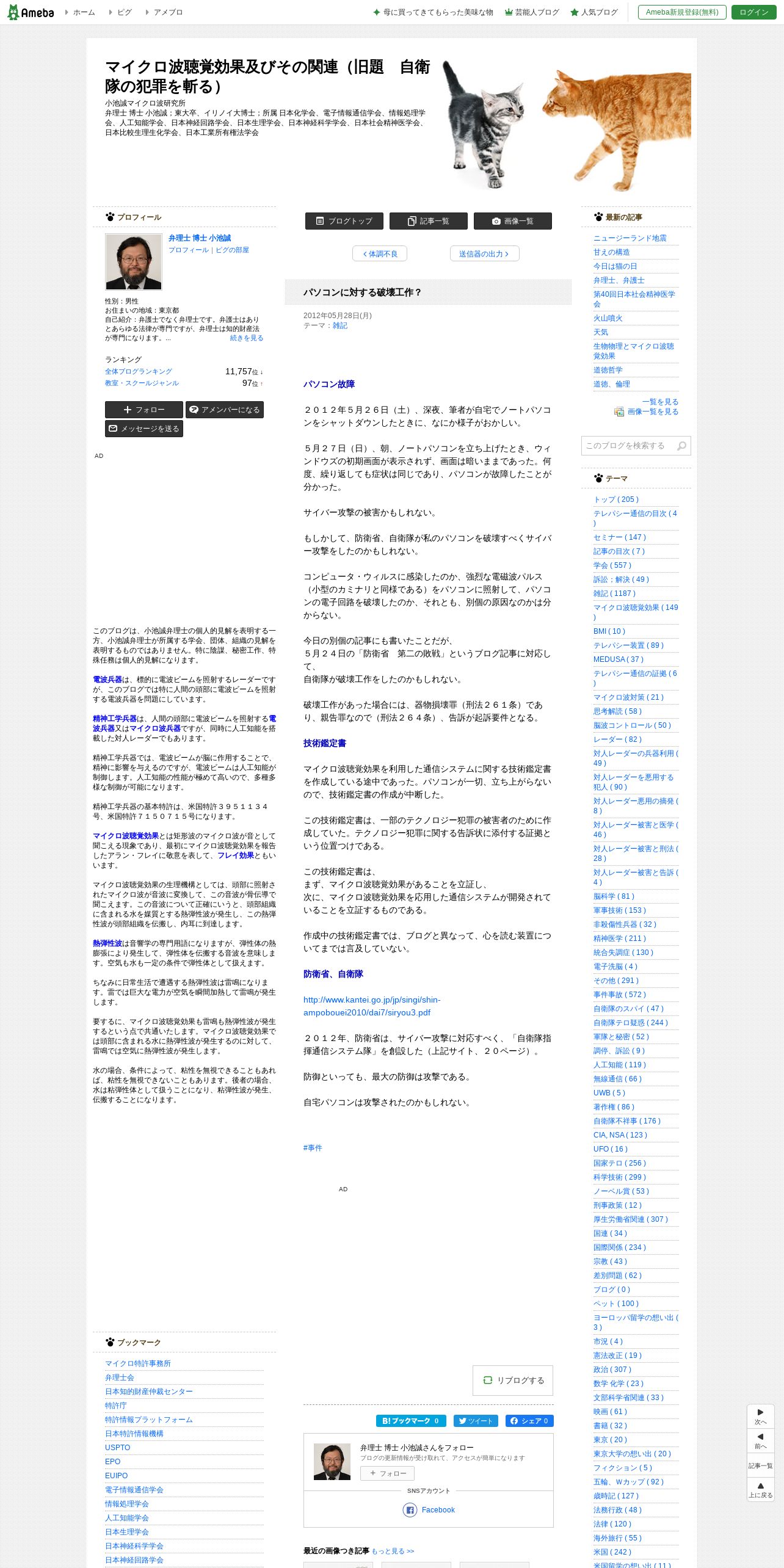This screenshot has height=1568, width=784.
Task: Click B!ブックマーク share button
Action: coord(411,1421)
